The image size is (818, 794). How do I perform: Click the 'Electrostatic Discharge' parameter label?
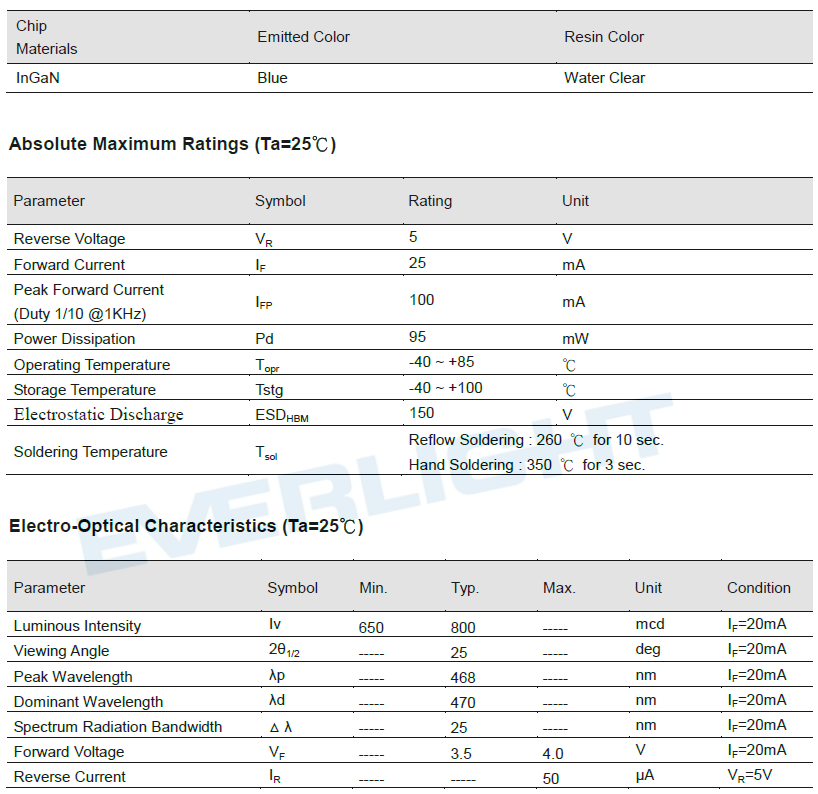coord(99,414)
